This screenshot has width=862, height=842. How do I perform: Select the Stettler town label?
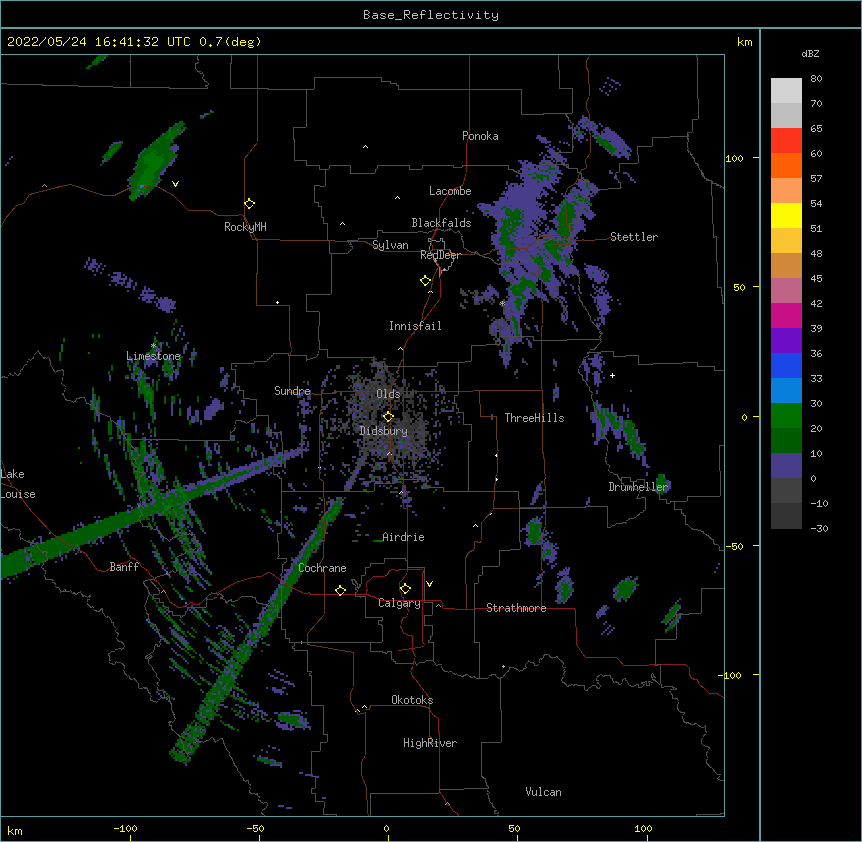634,237
